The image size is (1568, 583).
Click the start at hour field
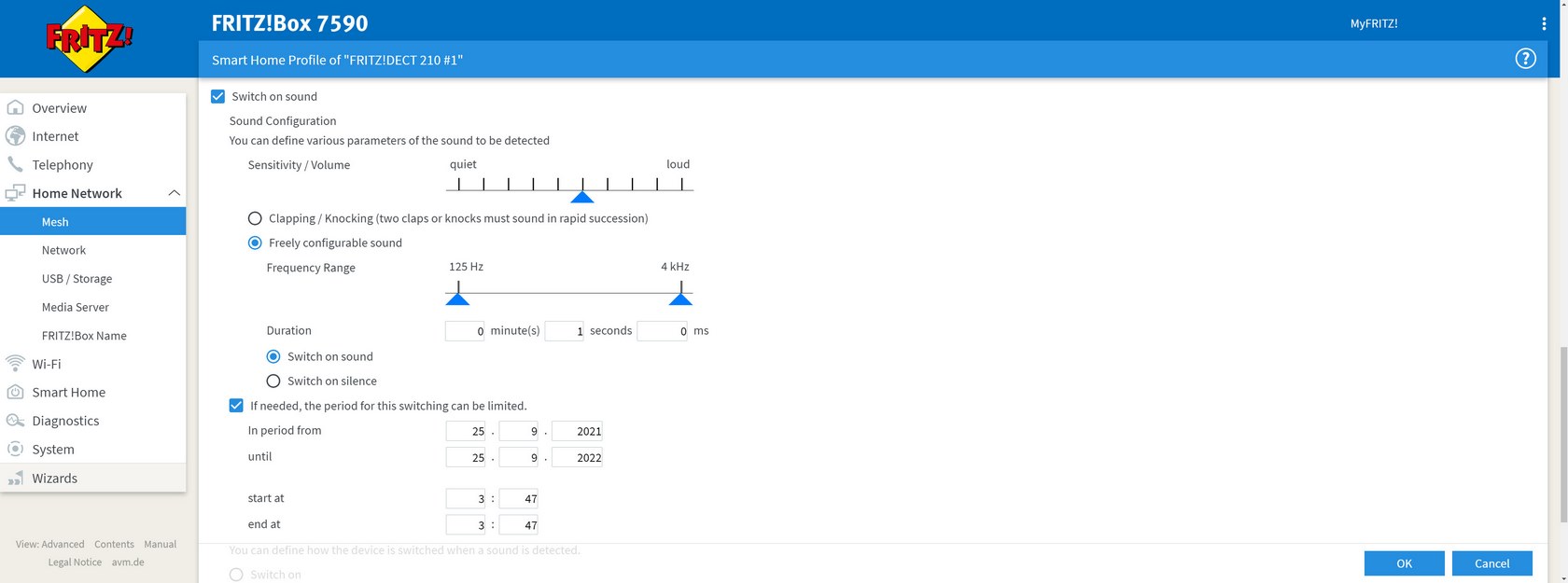click(466, 498)
